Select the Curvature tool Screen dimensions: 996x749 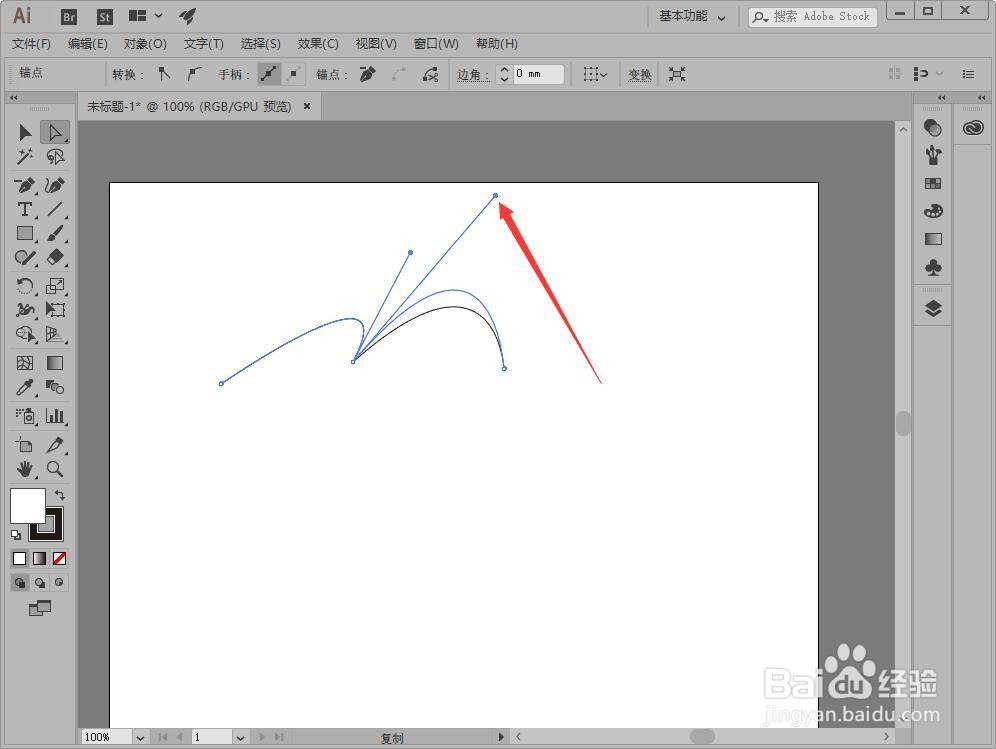(x=55, y=186)
